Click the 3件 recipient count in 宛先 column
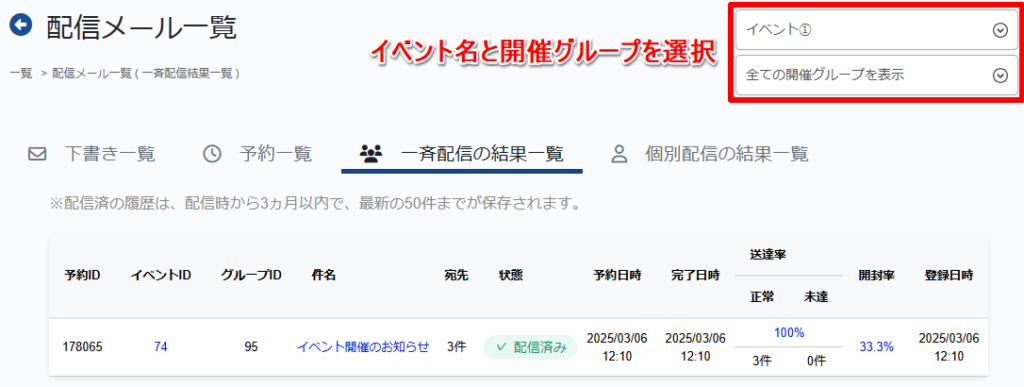Image resolution: width=1024 pixels, height=387 pixels. pos(456,347)
